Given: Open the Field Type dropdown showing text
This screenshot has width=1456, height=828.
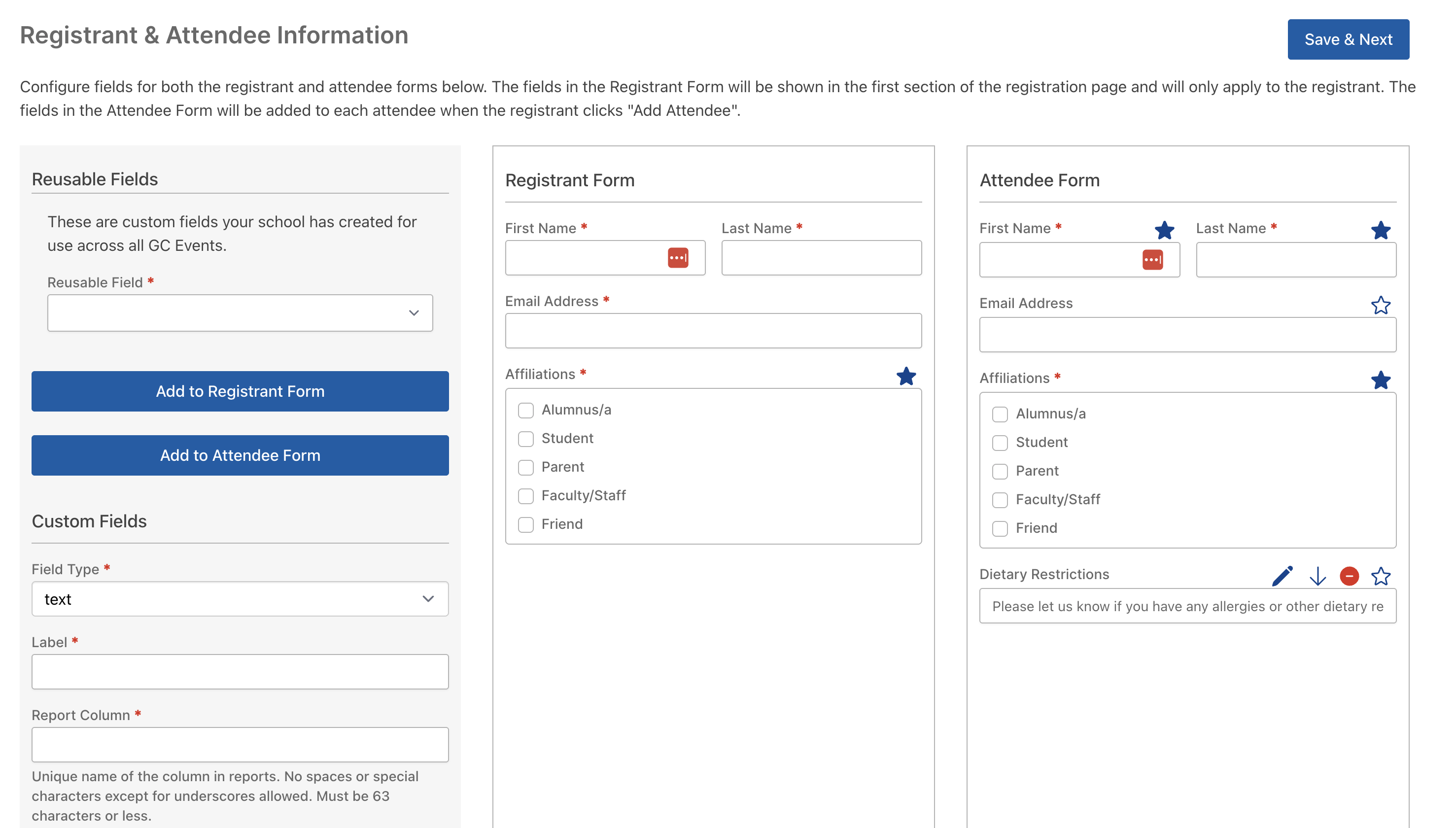Looking at the screenshot, I should (x=240, y=599).
